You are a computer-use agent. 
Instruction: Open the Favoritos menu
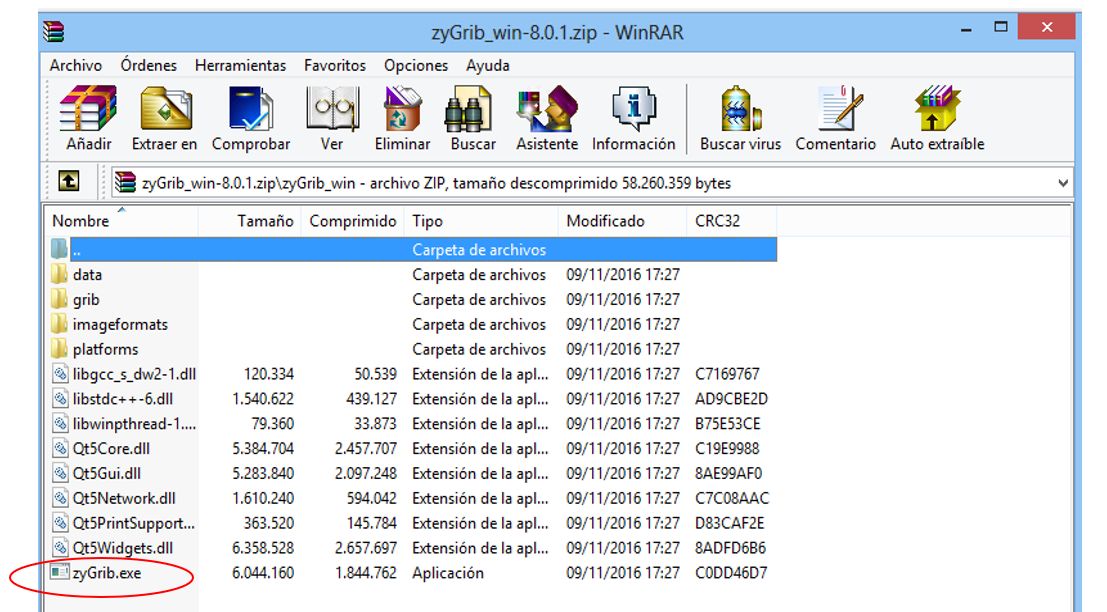[335, 65]
